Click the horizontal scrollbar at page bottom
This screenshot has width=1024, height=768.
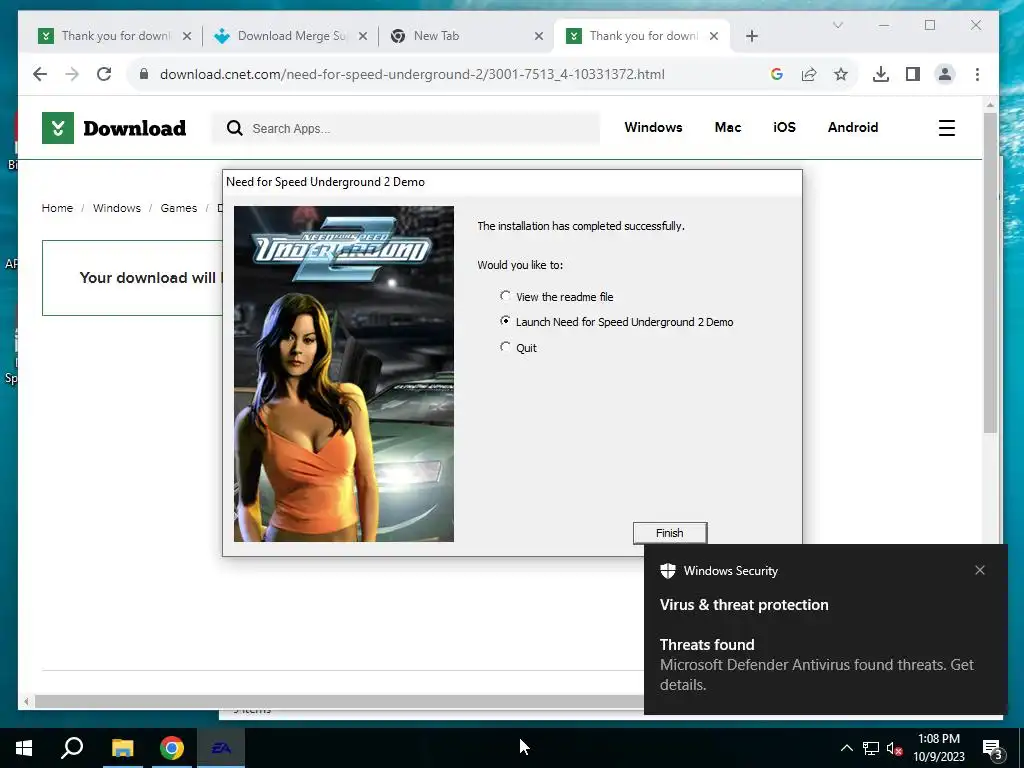pyautogui.click(x=340, y=701)
